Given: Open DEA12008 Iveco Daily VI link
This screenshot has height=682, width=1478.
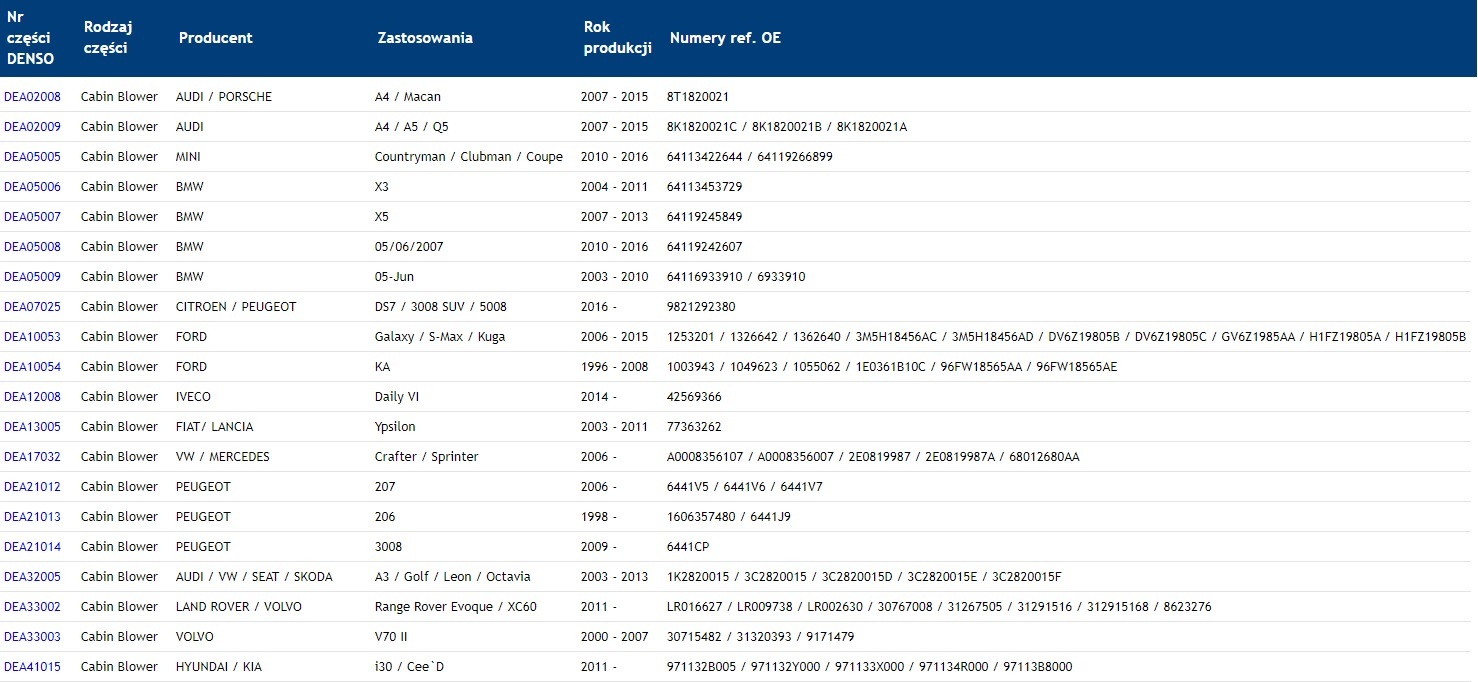Looking at the screenshot, I should (x=32, y=397).
